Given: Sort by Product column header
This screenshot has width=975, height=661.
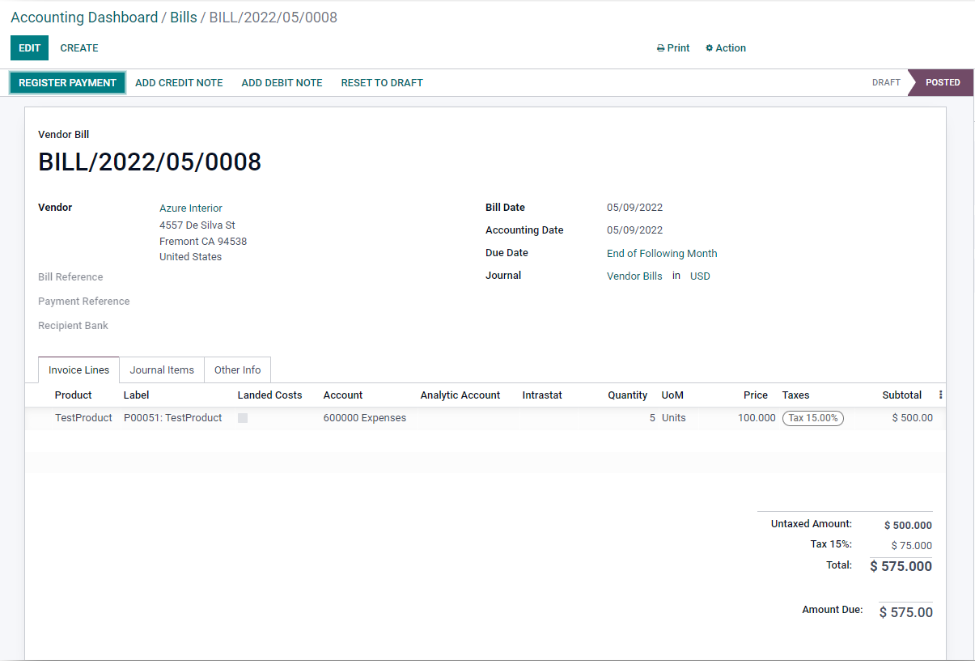Looking at the screenshot, I should coord(73,395).
